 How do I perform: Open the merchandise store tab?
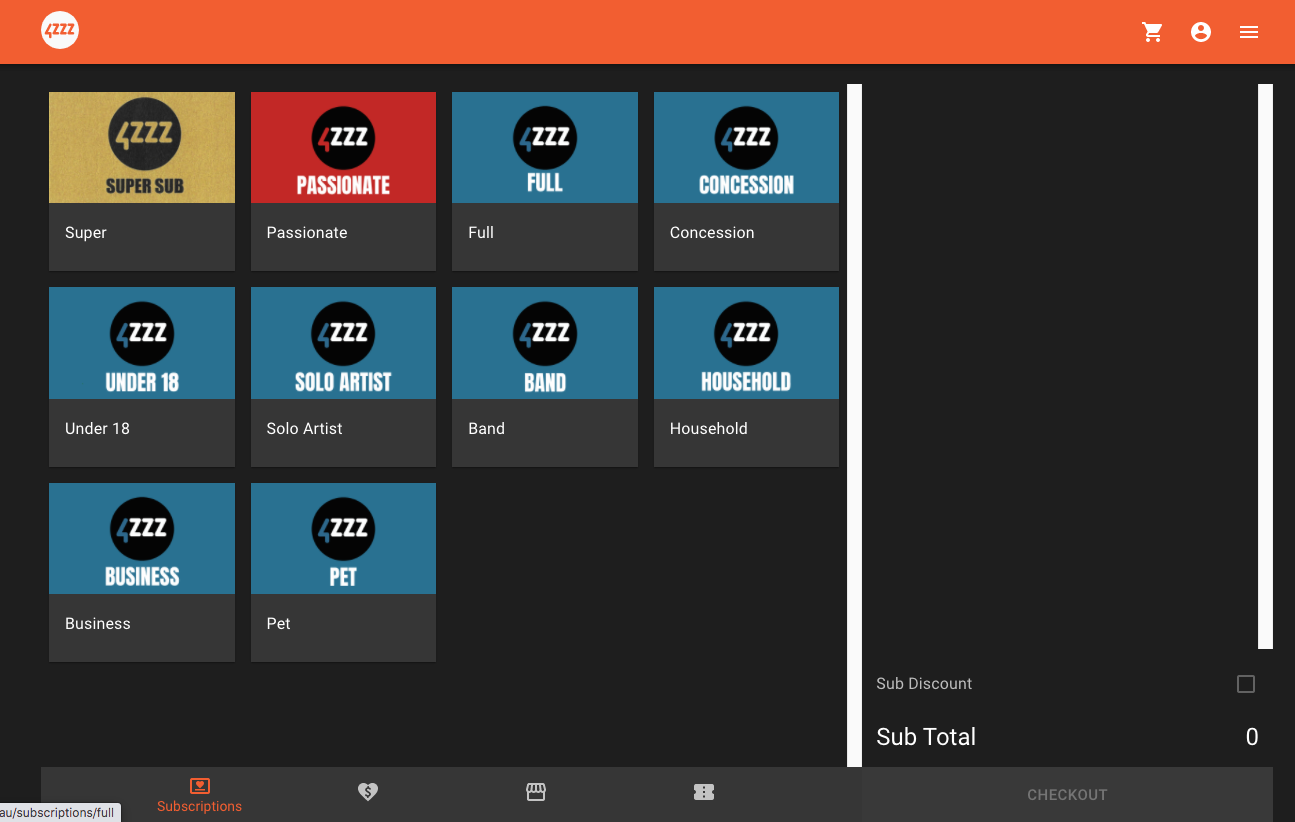coord(536,792)
